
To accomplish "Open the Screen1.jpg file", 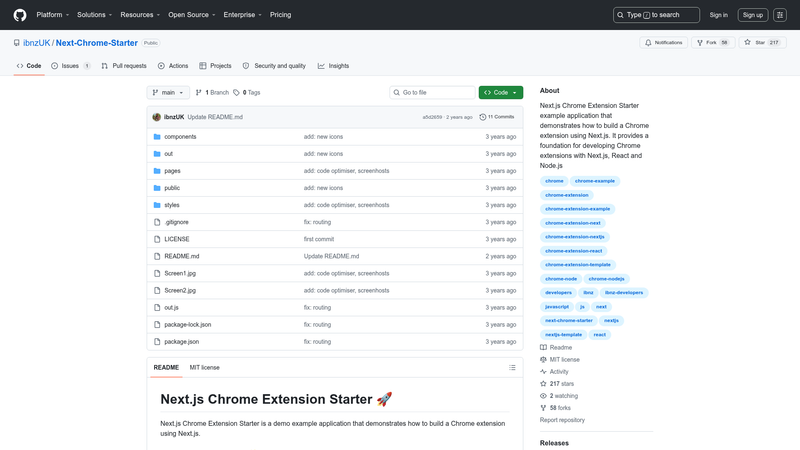I will coord(180,273).
